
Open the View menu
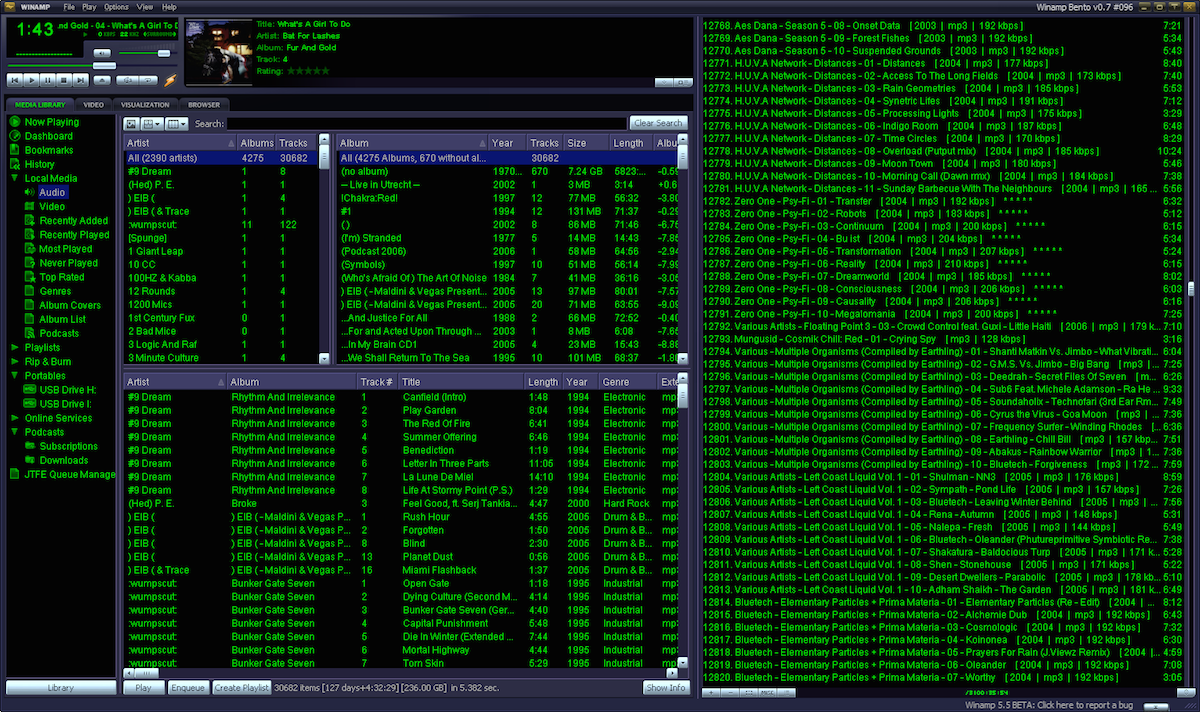tap(145, 7)
